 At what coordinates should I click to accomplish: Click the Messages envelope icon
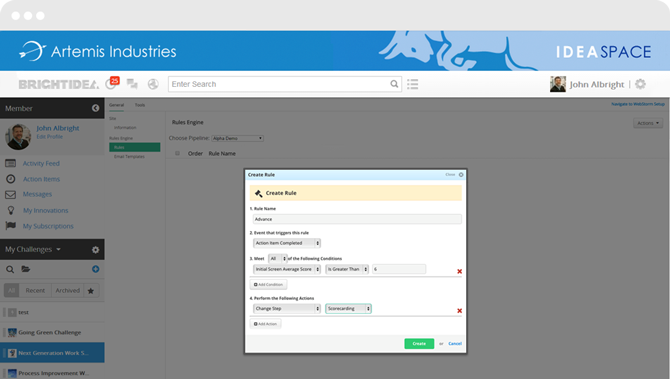[11, 194]
